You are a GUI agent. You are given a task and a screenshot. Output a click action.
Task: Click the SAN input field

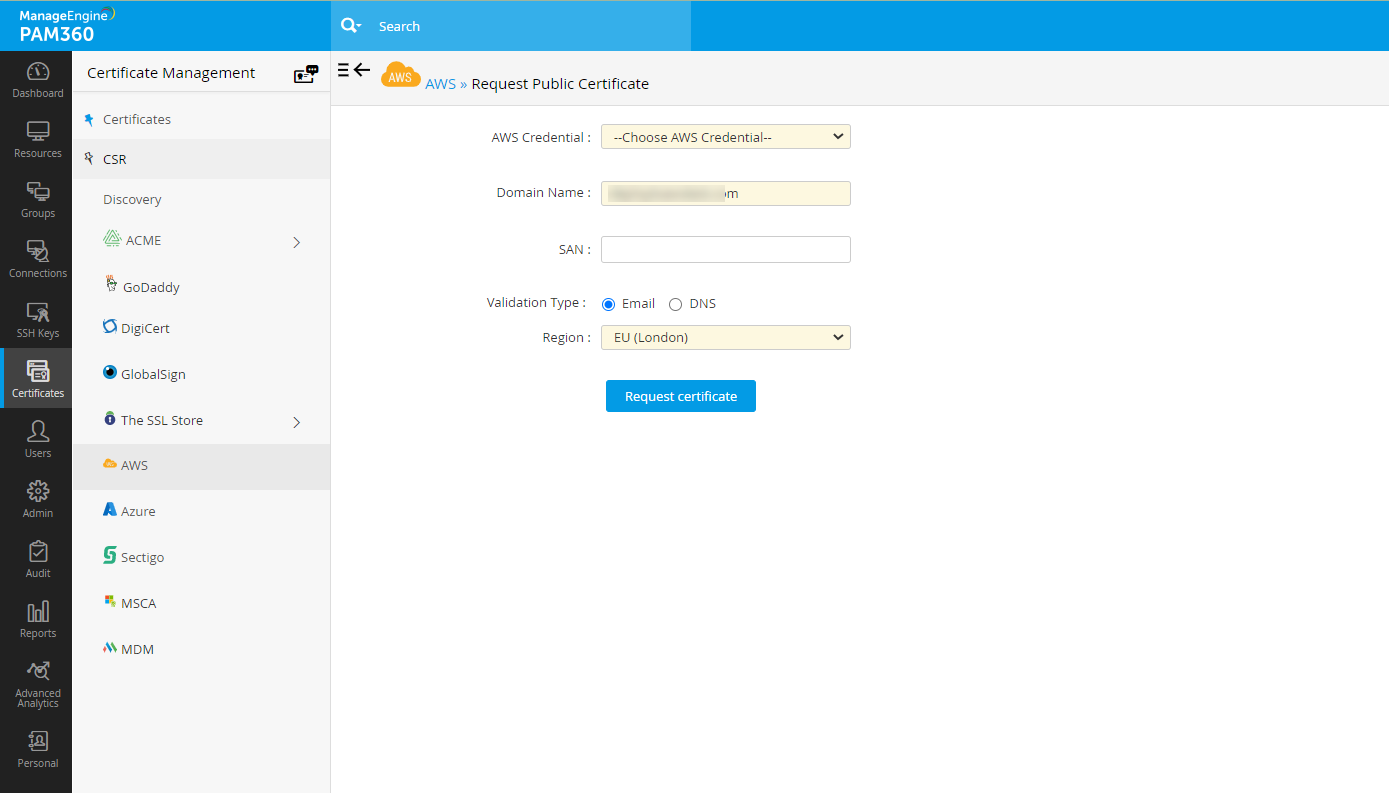tap(725, 249)
